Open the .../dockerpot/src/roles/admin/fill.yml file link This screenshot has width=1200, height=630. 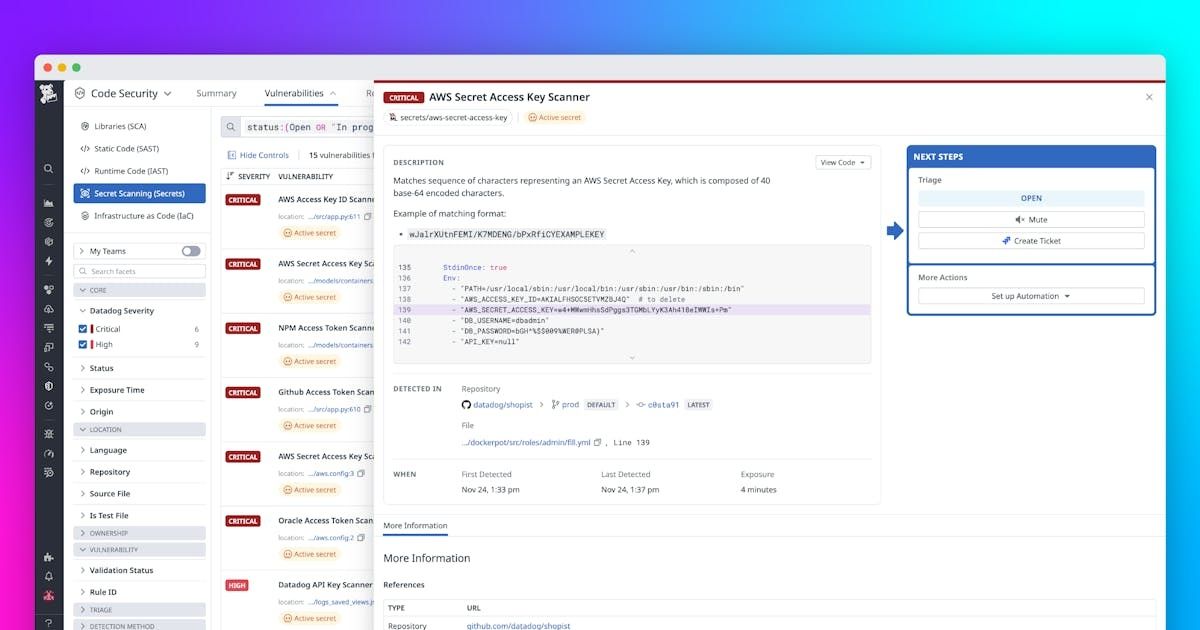click(526, 442)
